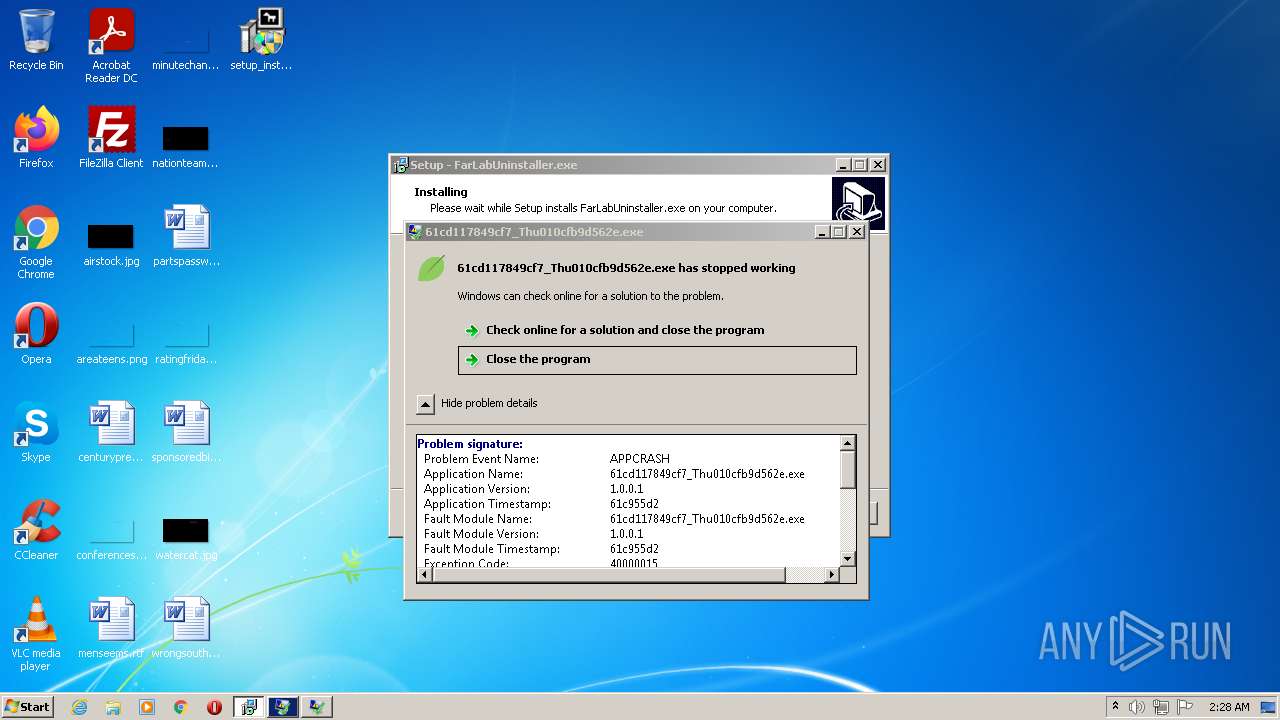
Task: Close the crash dialog window
Action: click(856, 232)
